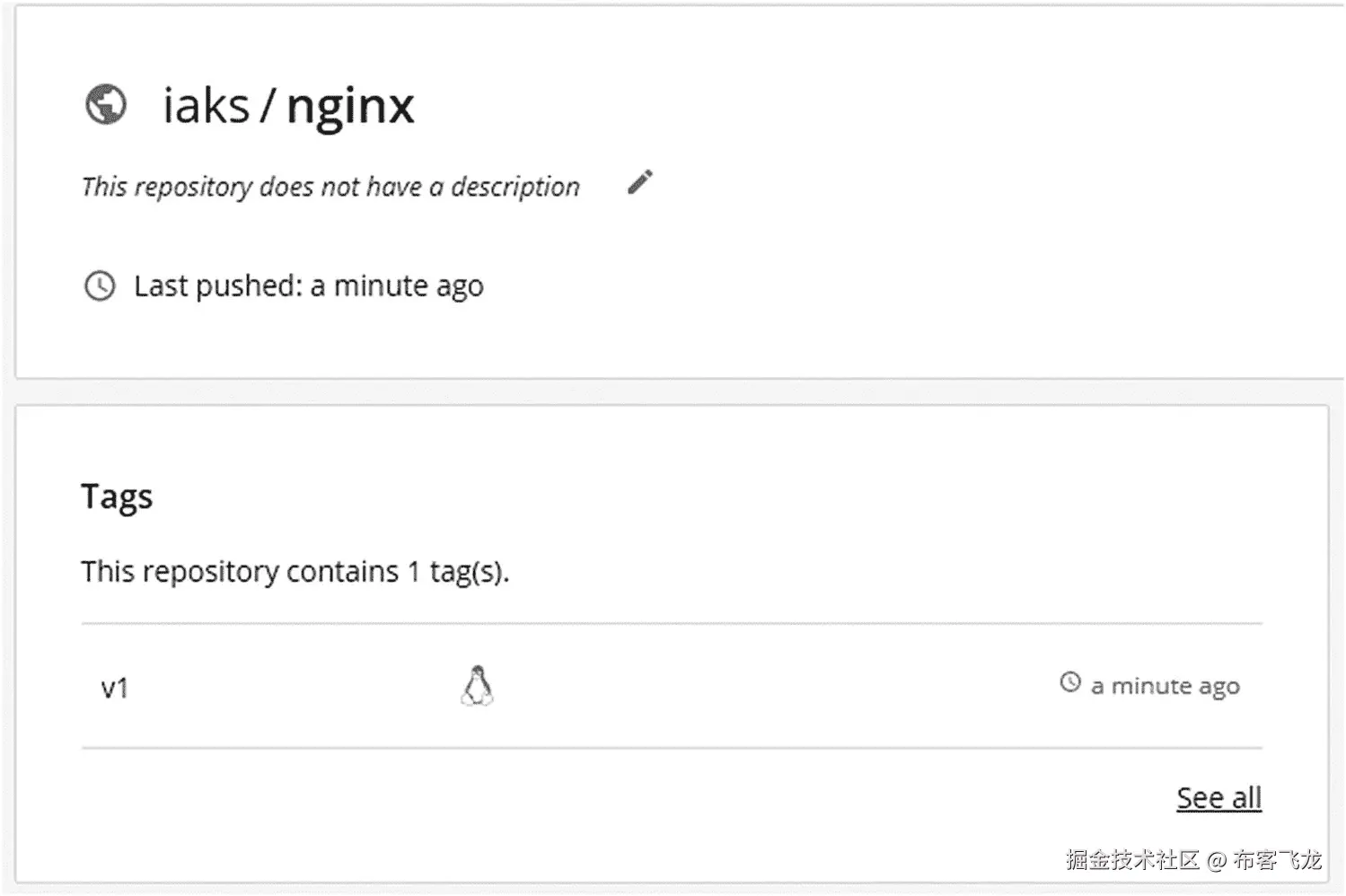Click the iaks namespace in the title
This screenshot has height=896, width=1346.
point(206,106)
